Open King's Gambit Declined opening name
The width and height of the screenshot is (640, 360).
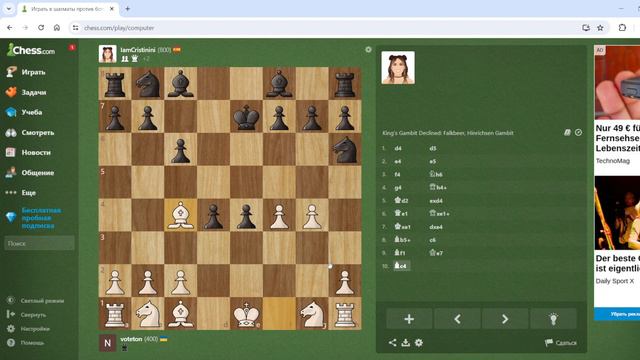448,133
